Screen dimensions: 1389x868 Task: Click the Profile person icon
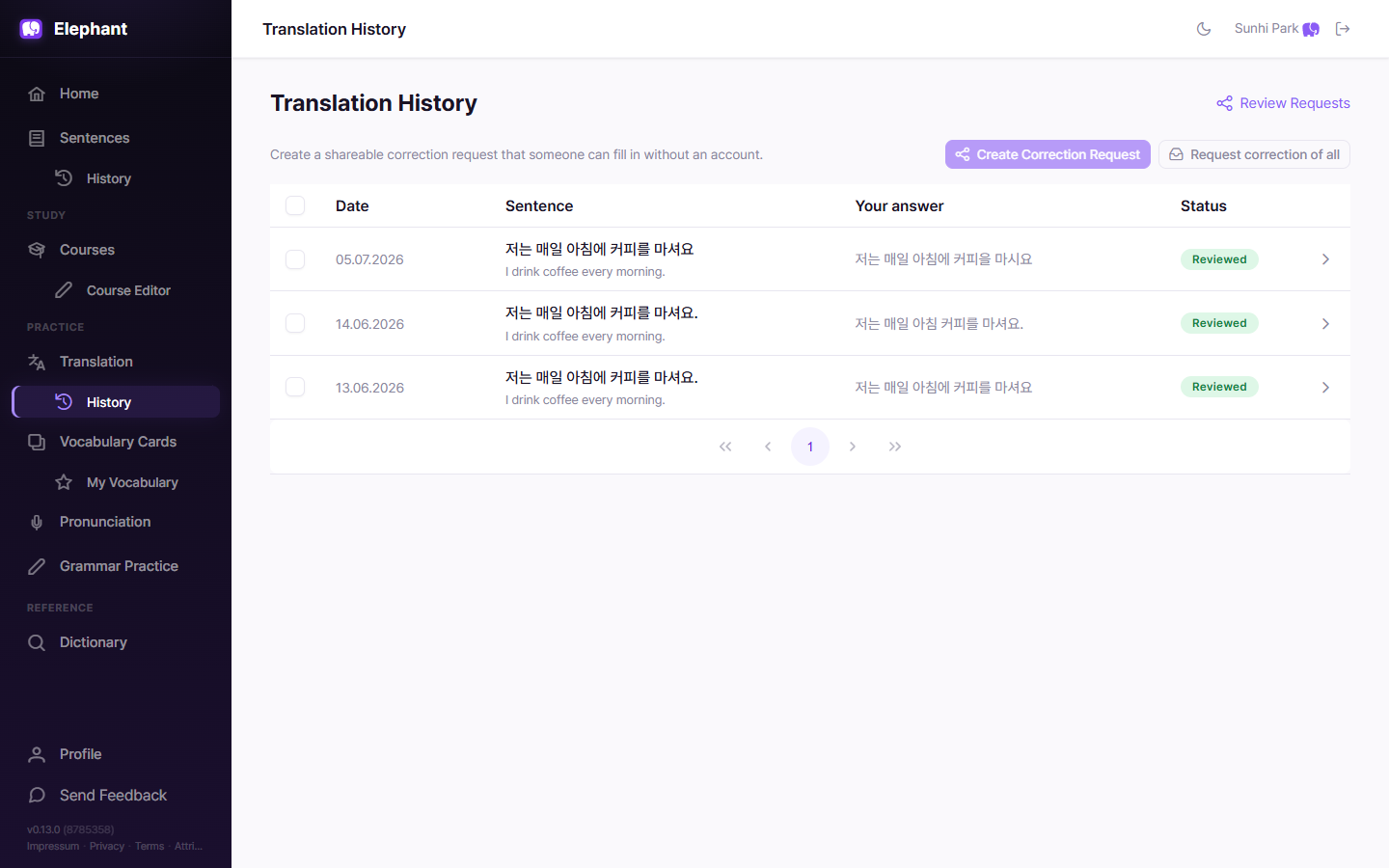(x=37, y=754)
